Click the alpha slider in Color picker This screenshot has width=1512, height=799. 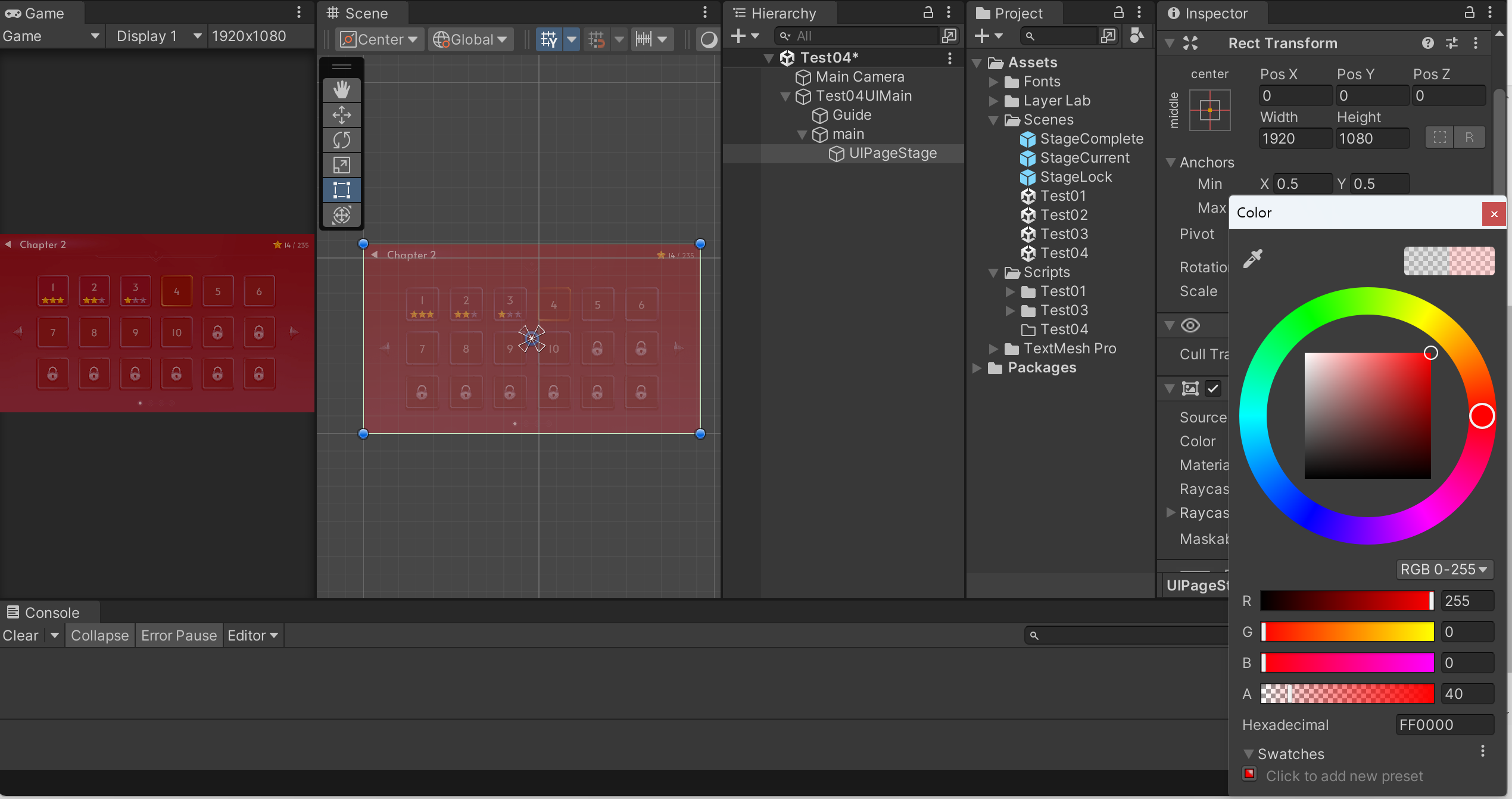(x=1347, y=694)
